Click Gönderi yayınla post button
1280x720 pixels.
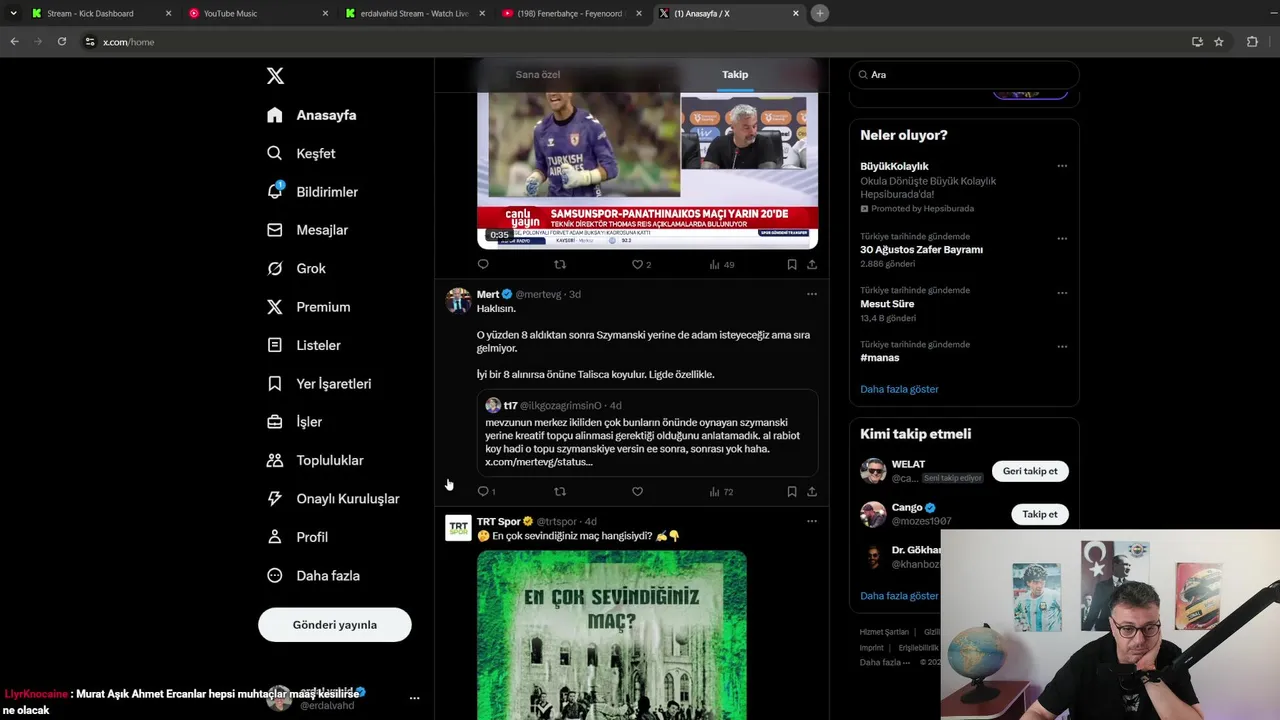(x=335, y=625)
